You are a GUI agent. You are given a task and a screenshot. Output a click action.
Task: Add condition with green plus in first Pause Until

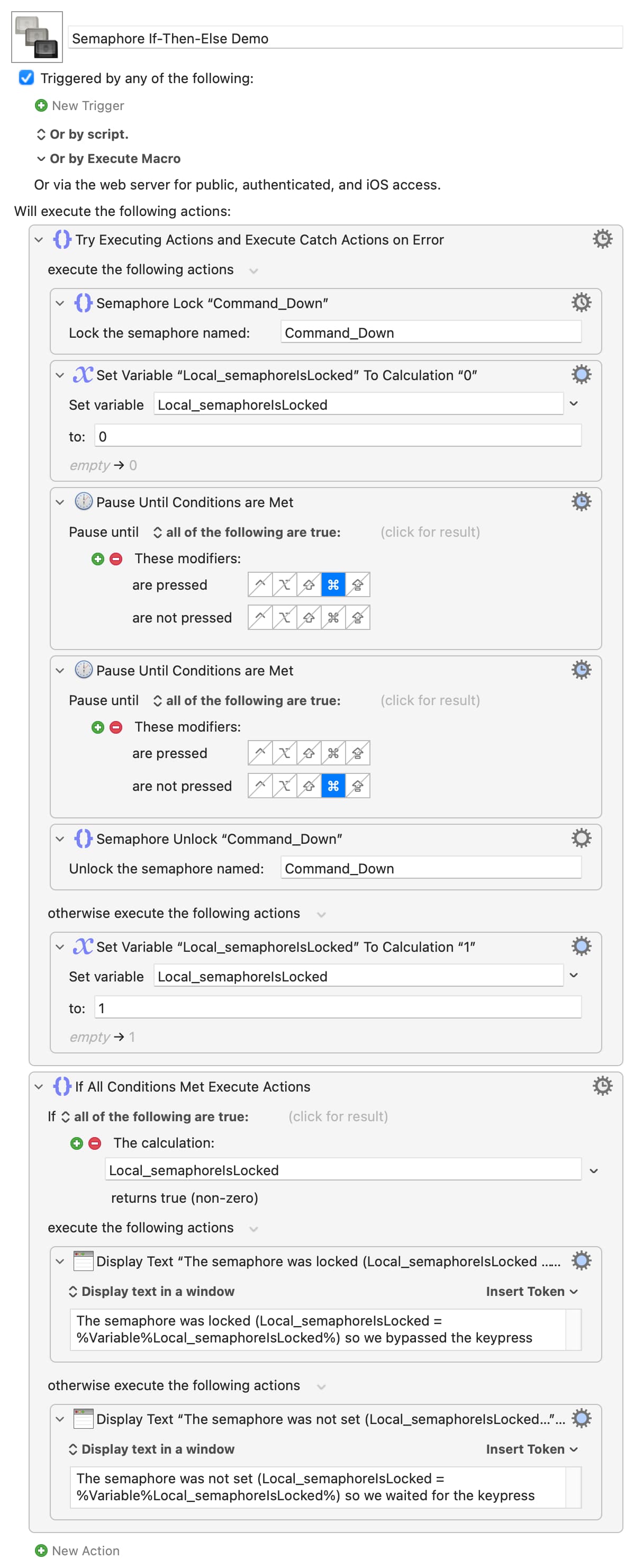(97, 558)
